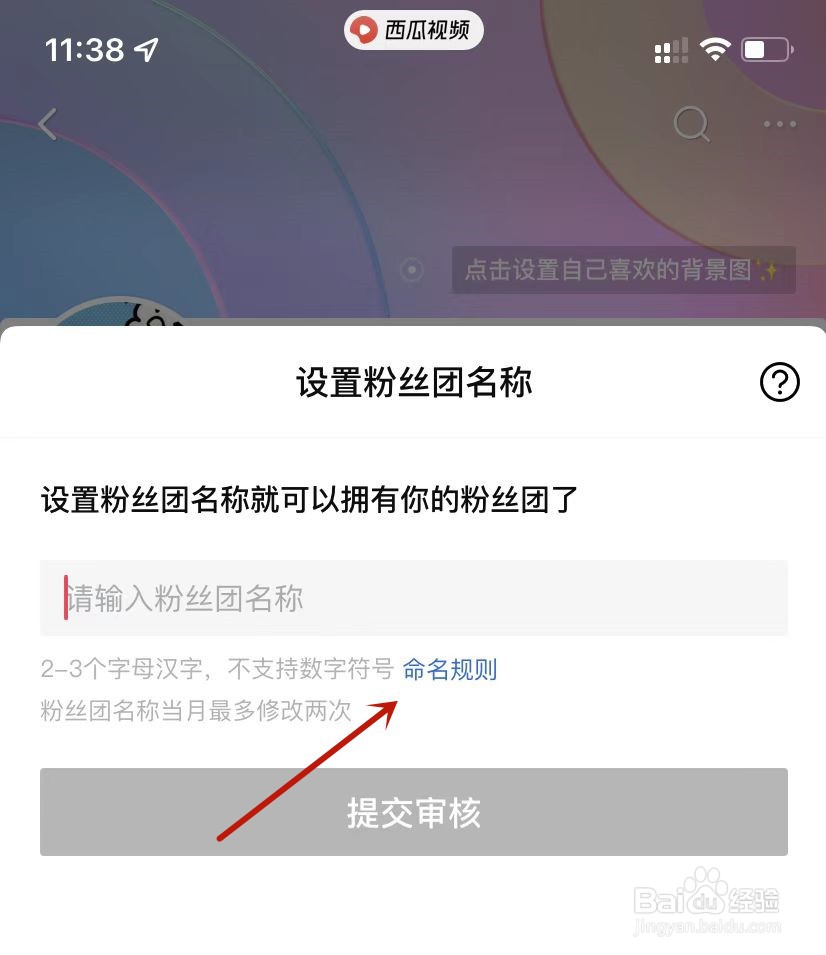Screen dimensions: 826x955
Task: Tap the back arrow icon
Action: click(48, 124)
